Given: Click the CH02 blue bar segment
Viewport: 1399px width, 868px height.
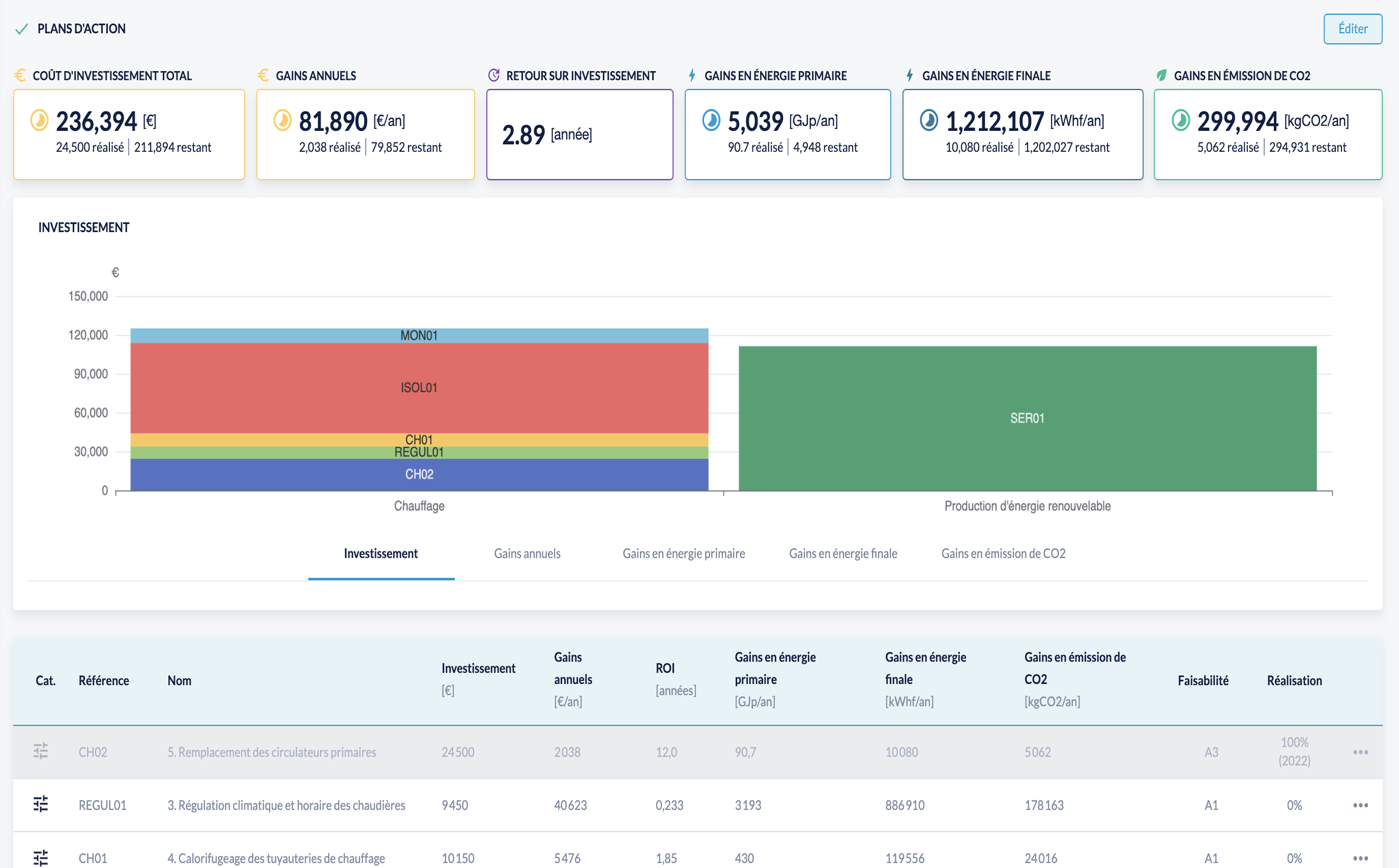Looking at the screenshot, I should pos(420,474).
